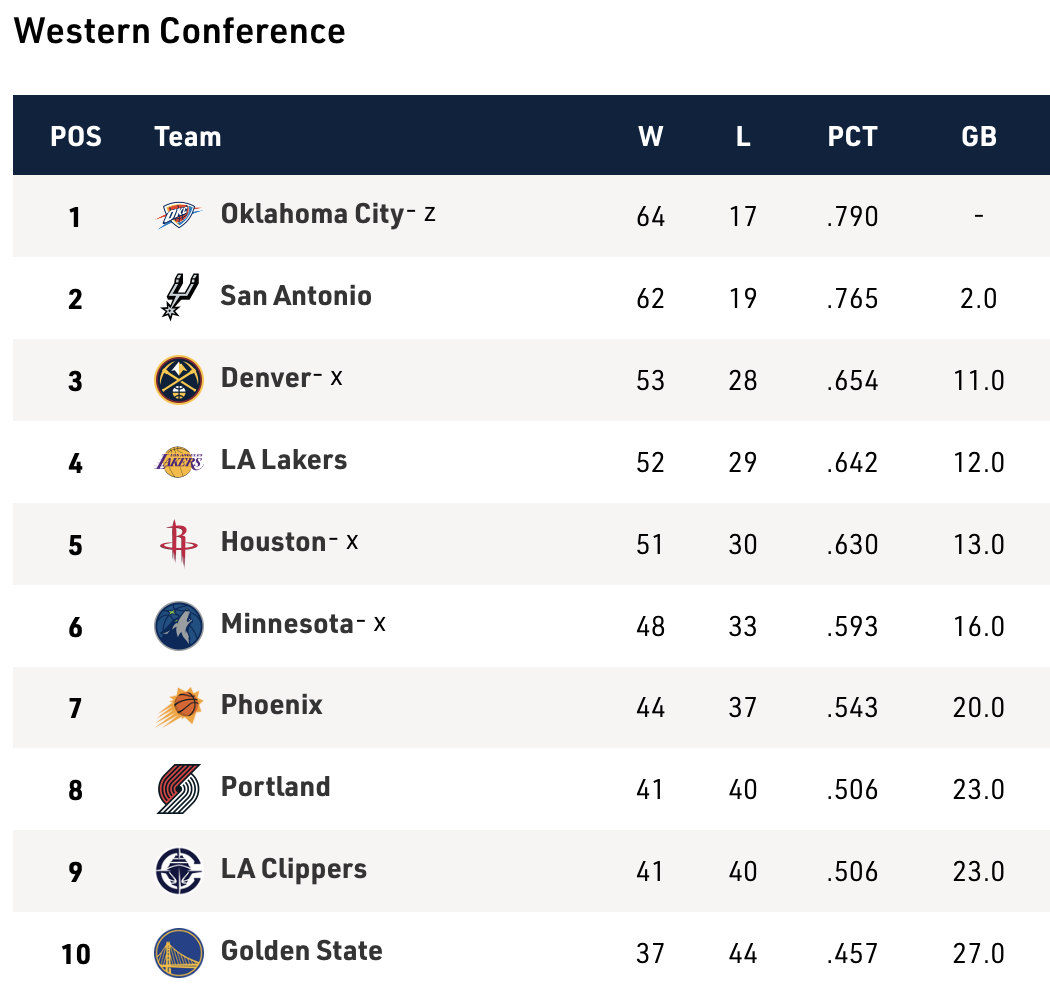This screenshot has width=1050, height=990.
Task: Open the Oklahoma City team link
Action: (311, 214)
